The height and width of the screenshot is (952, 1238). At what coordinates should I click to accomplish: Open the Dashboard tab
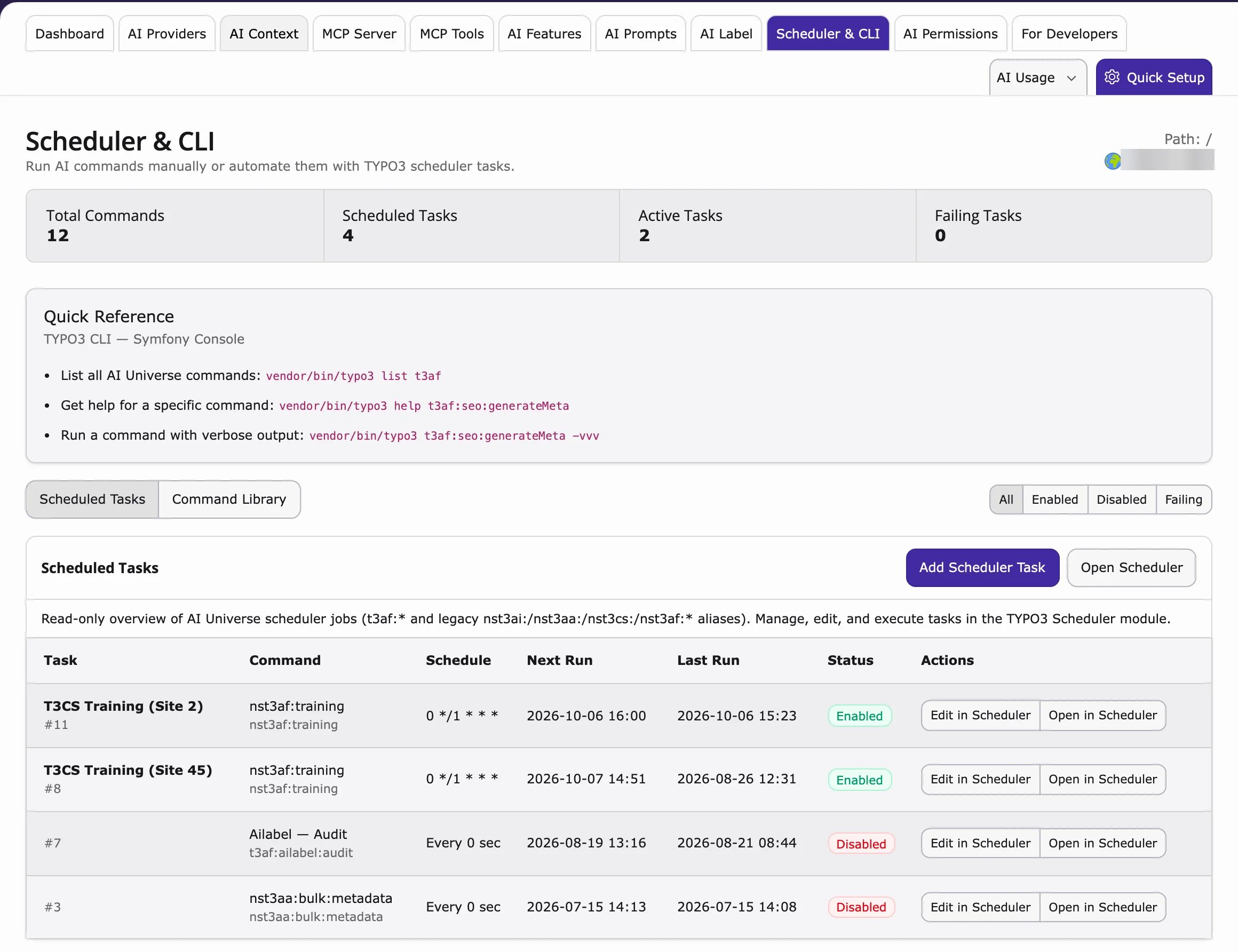[x=70, y=34]
